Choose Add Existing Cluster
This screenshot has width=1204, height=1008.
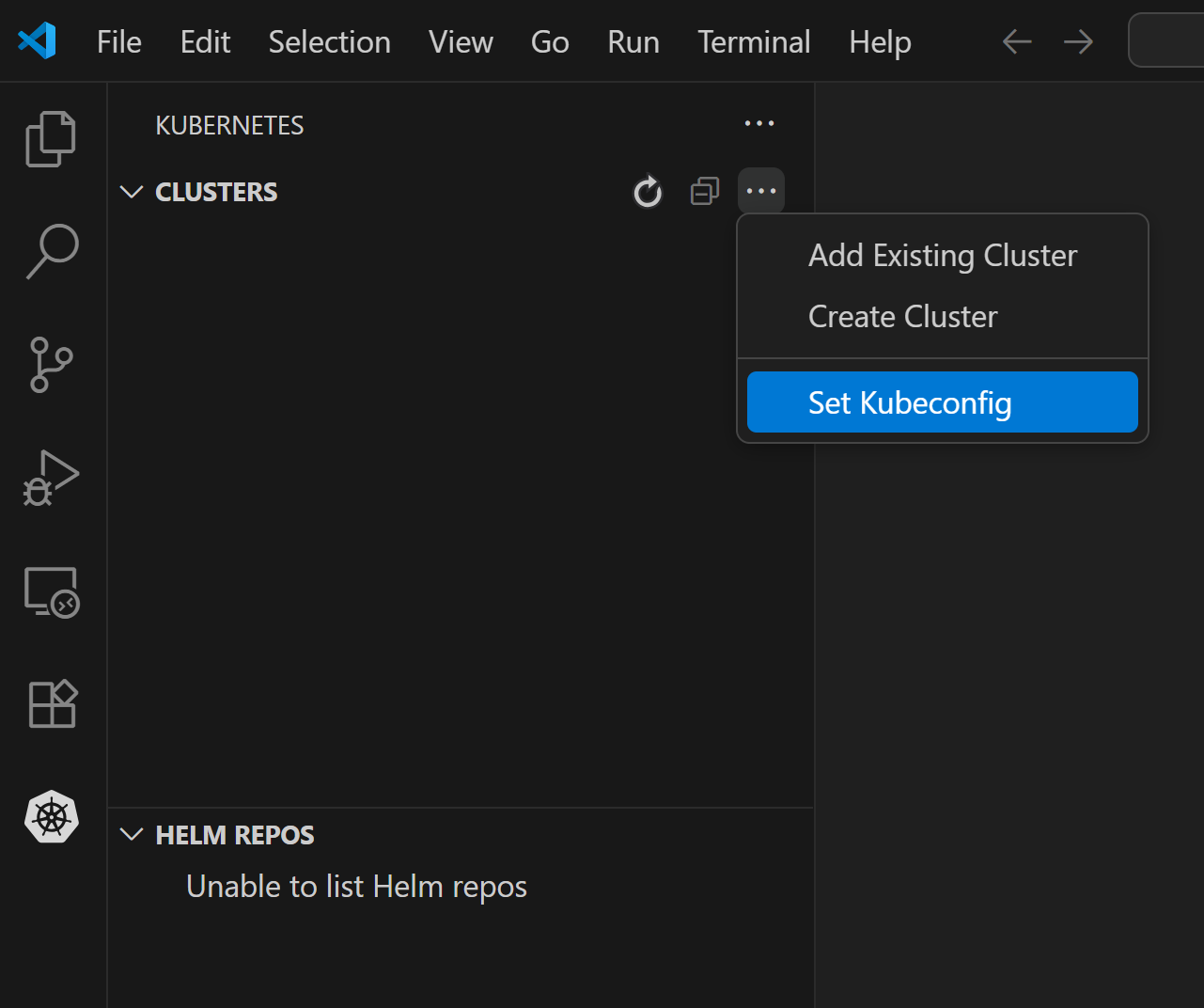[942, 256]
